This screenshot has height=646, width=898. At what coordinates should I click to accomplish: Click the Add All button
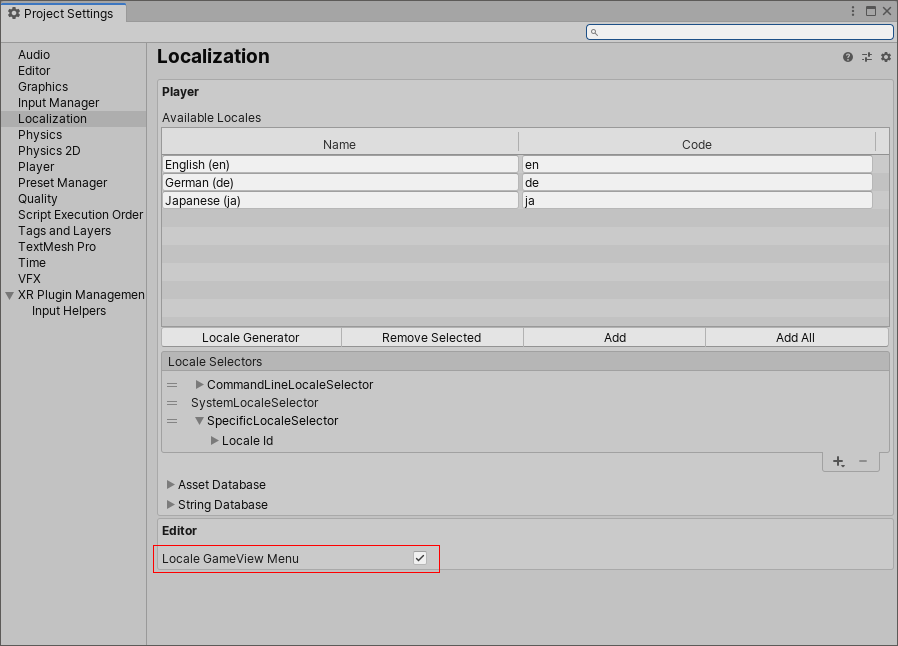(796, 337)
